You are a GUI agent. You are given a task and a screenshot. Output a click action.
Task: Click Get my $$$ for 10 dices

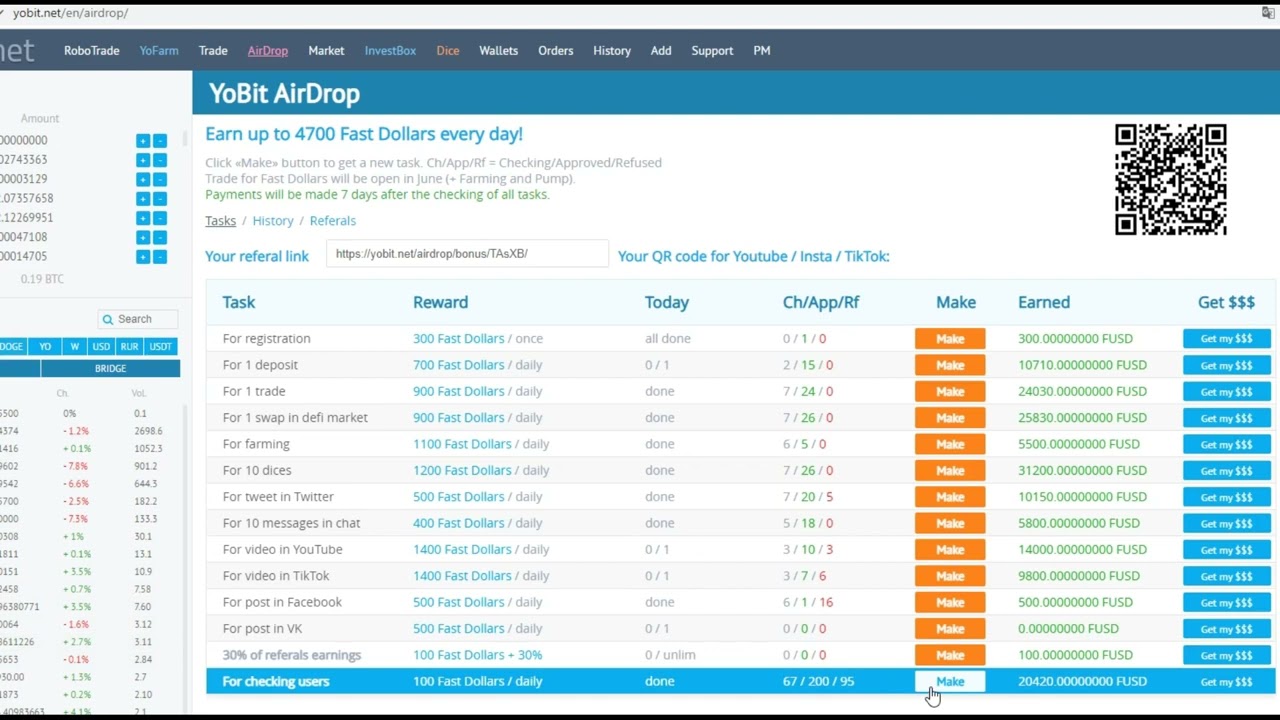pyautogui.click(x=1226, y=471)
